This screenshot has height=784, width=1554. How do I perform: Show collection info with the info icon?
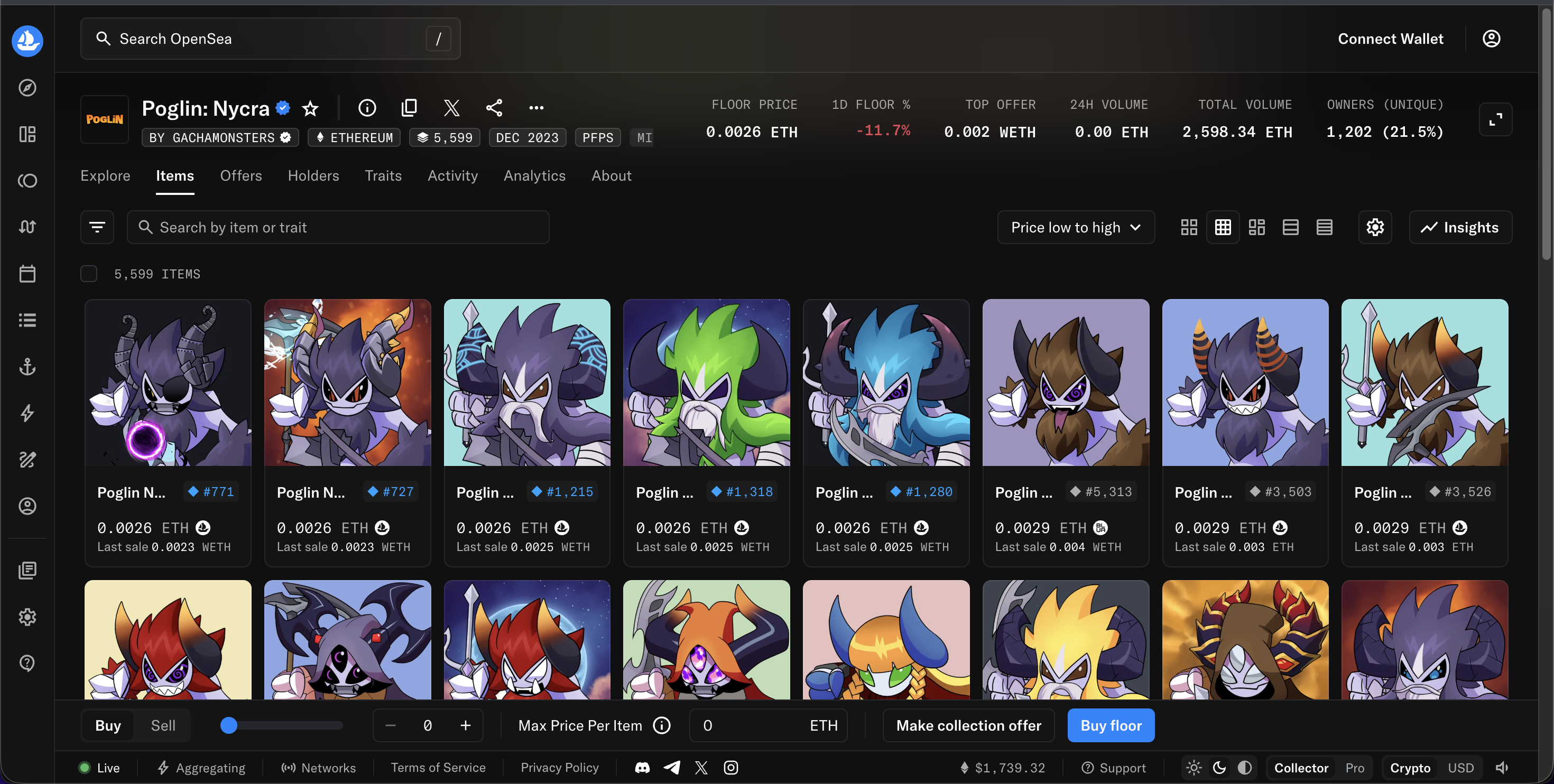(x=367, y=108)
